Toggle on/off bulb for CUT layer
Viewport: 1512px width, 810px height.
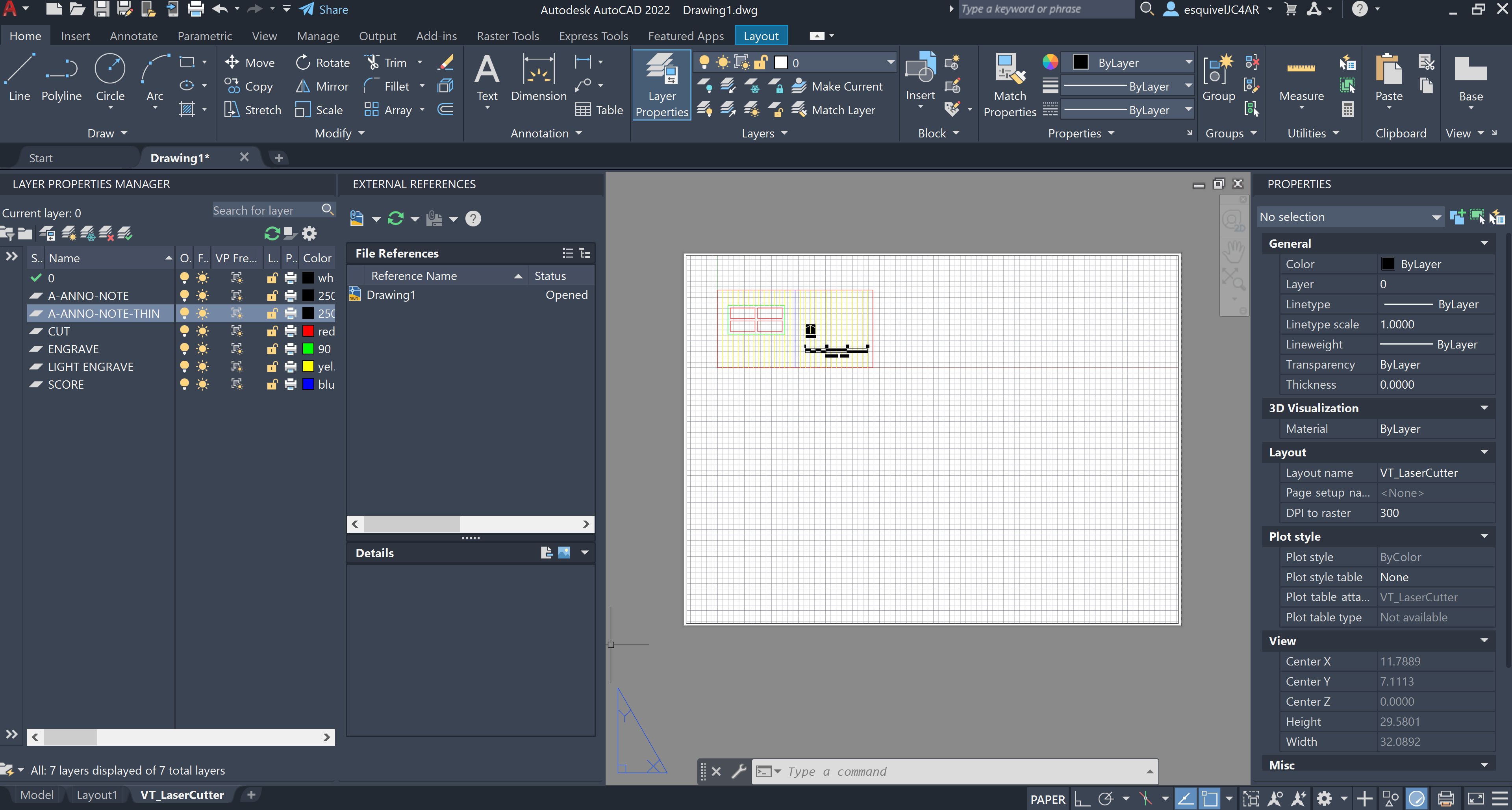[x=184, y=331]
